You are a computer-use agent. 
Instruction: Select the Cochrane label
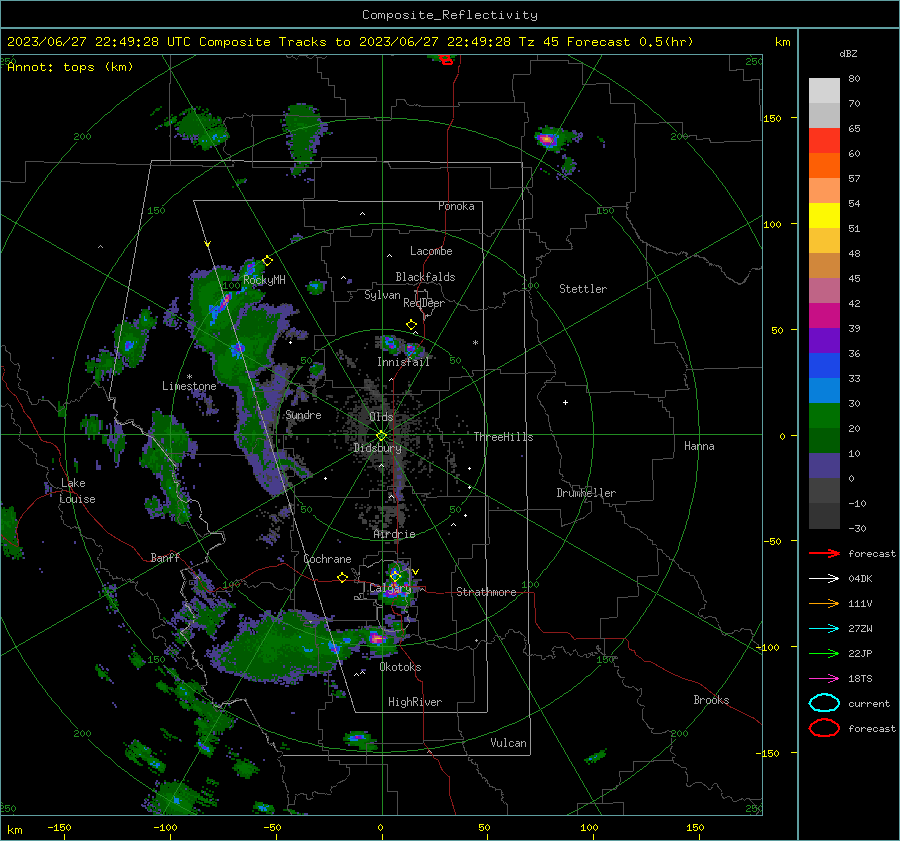[327, 559]
